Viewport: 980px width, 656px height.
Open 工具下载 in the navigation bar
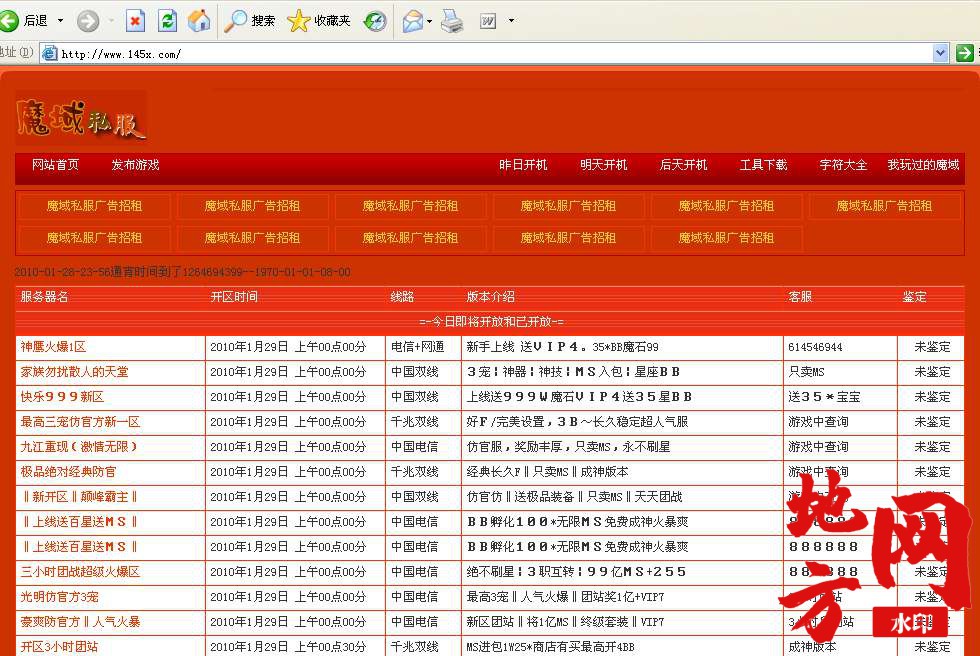coord(764,165)
